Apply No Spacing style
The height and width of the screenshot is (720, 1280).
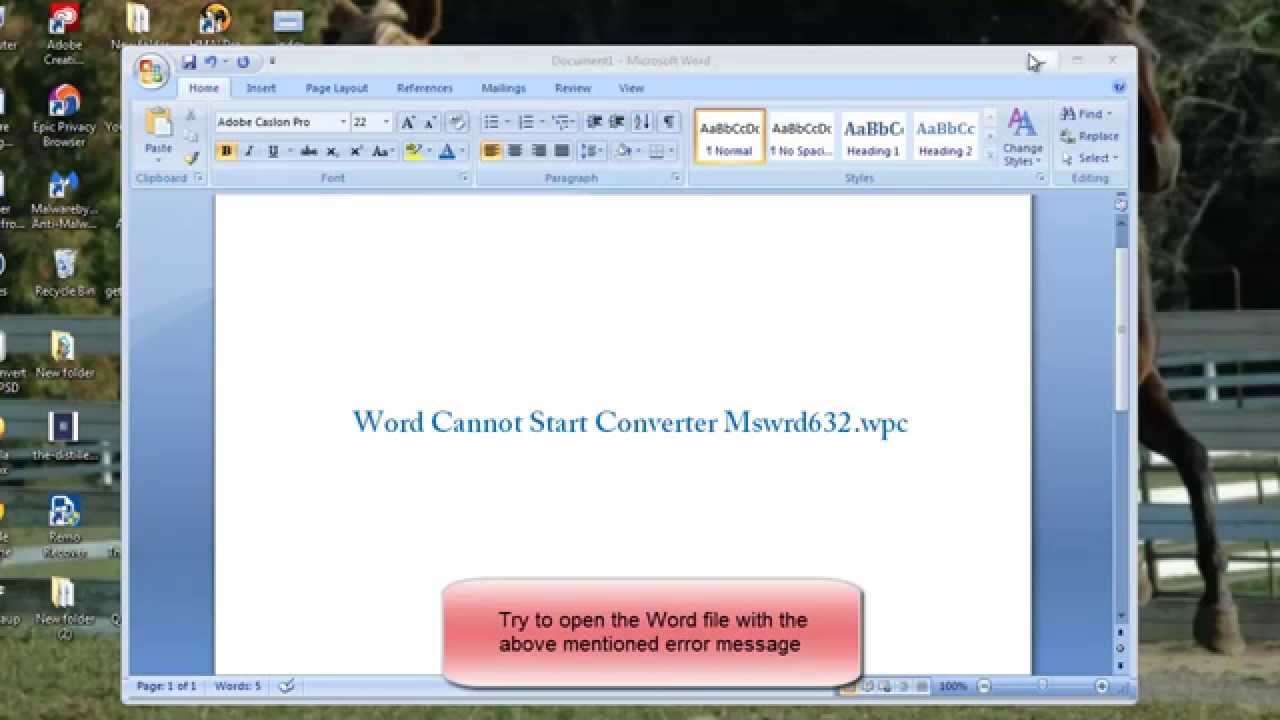point(801,136)
